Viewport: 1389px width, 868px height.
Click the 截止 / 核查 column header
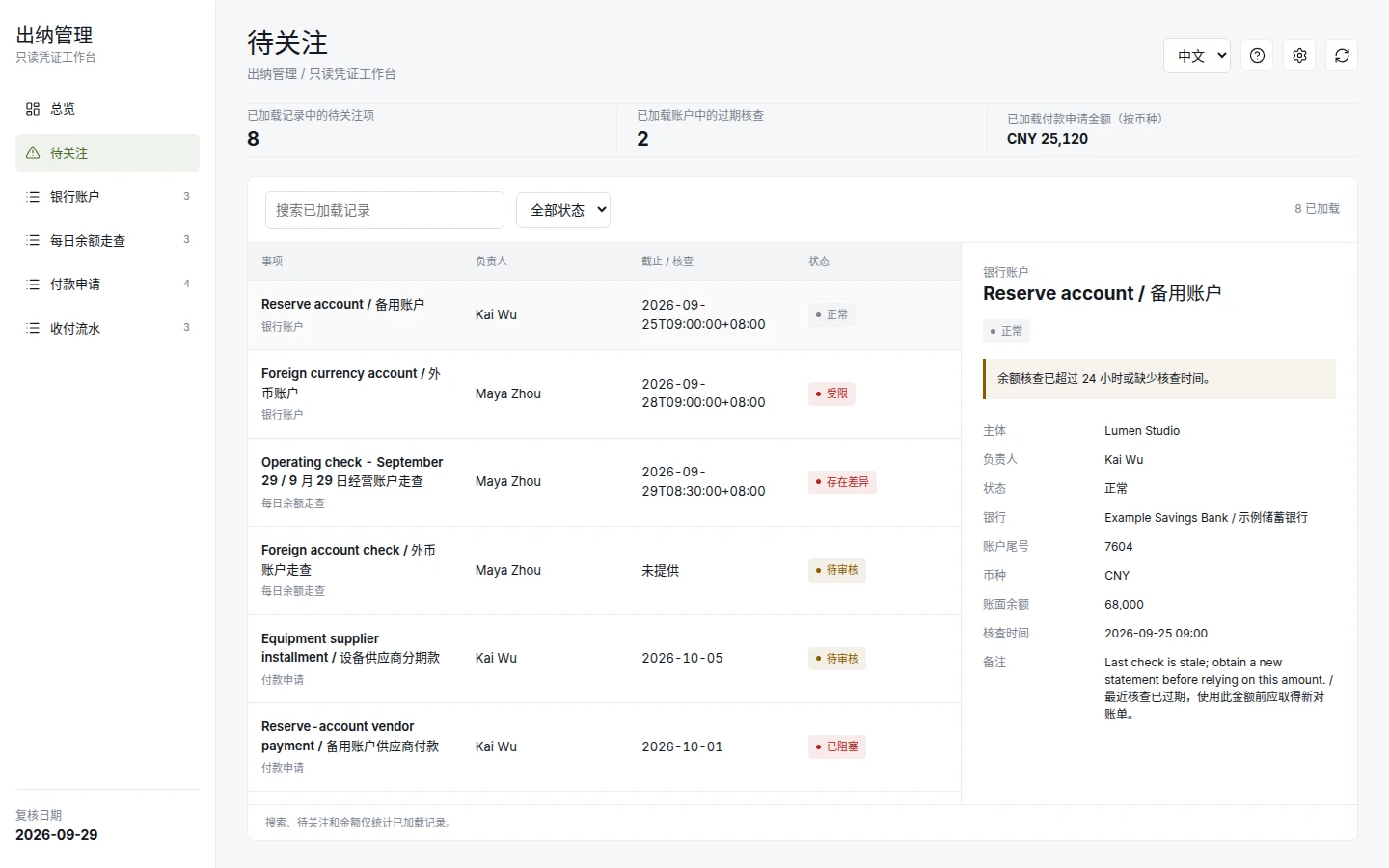[667, 261]
